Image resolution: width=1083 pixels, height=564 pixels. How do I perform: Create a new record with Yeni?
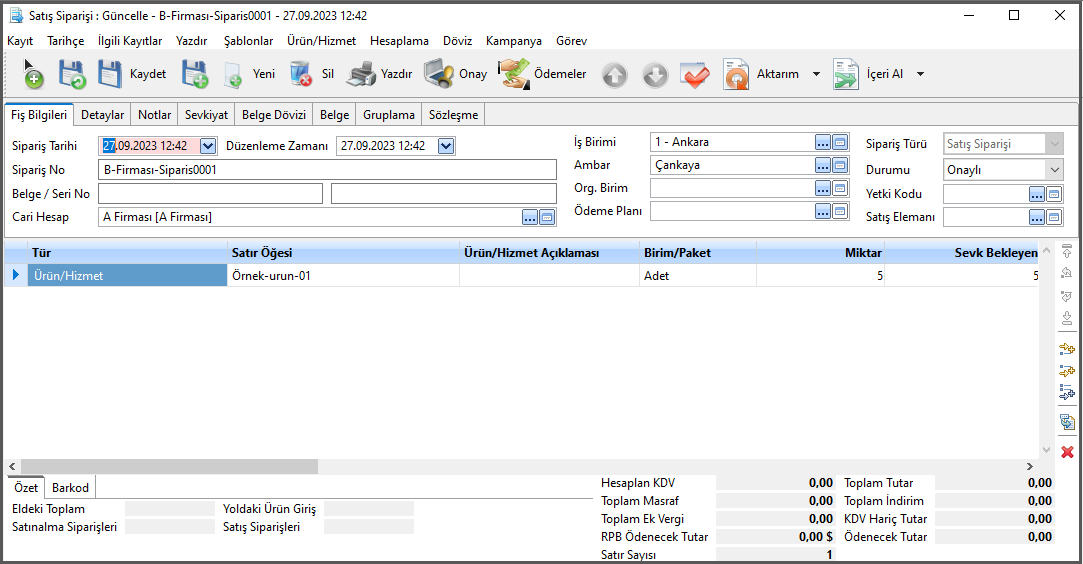coord(250,74)
